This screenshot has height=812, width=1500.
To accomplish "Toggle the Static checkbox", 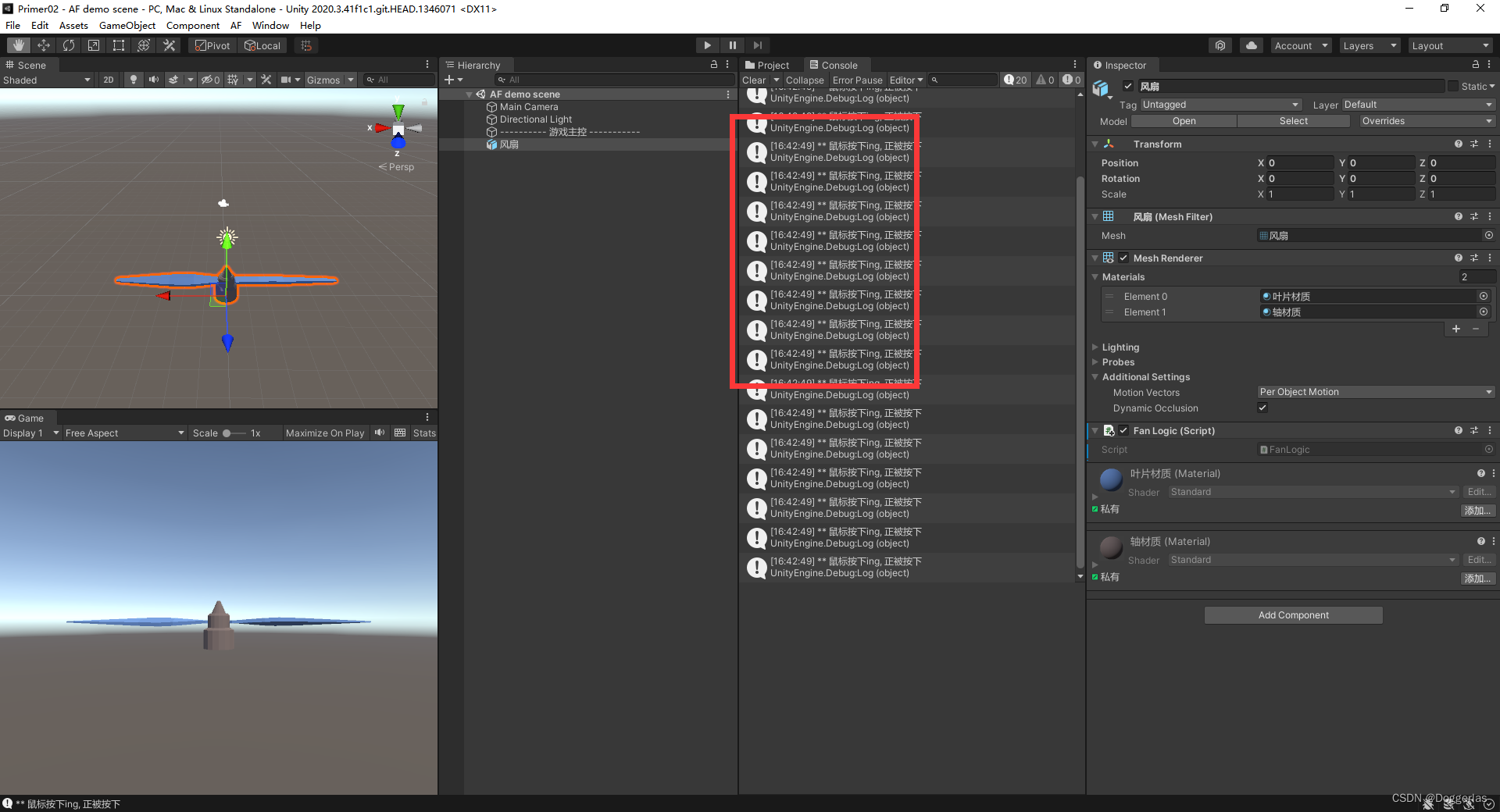I will point(1453,86).
